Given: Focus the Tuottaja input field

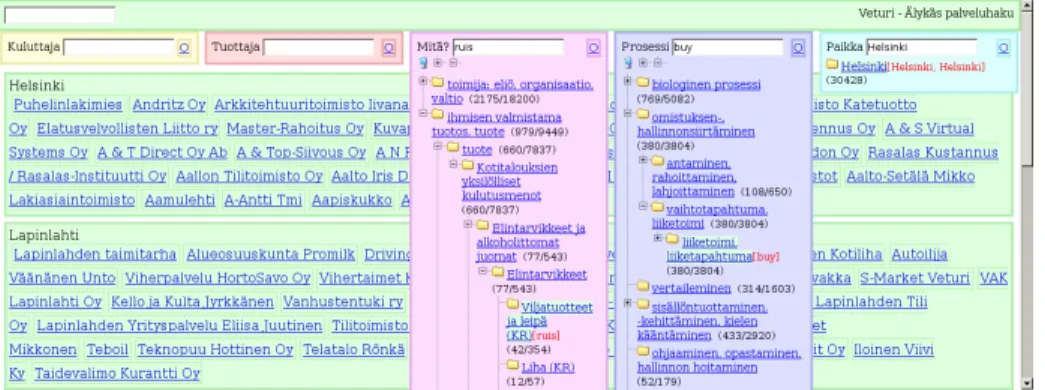Looking at the screenshot, I should click(x=319, y=47).
